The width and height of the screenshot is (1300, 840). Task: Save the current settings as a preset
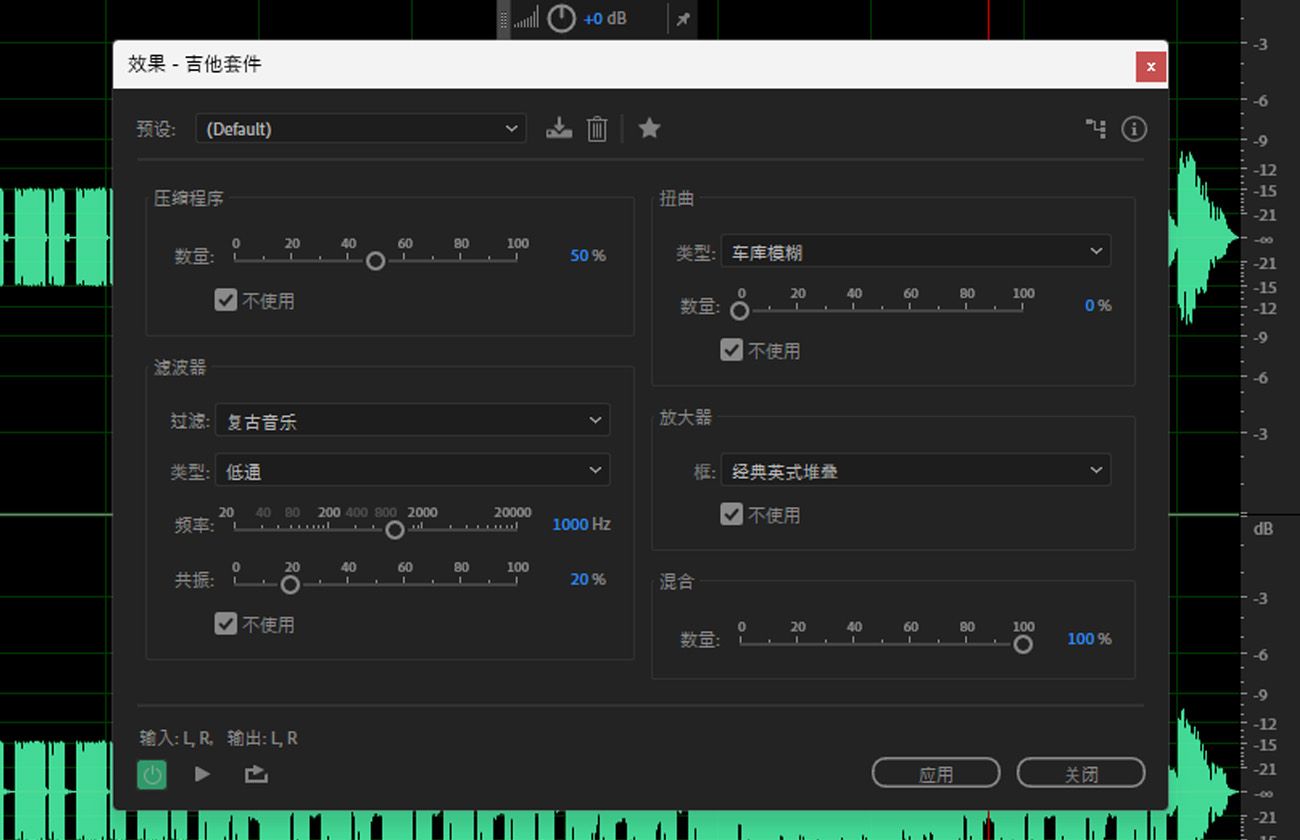click(559, 128)
